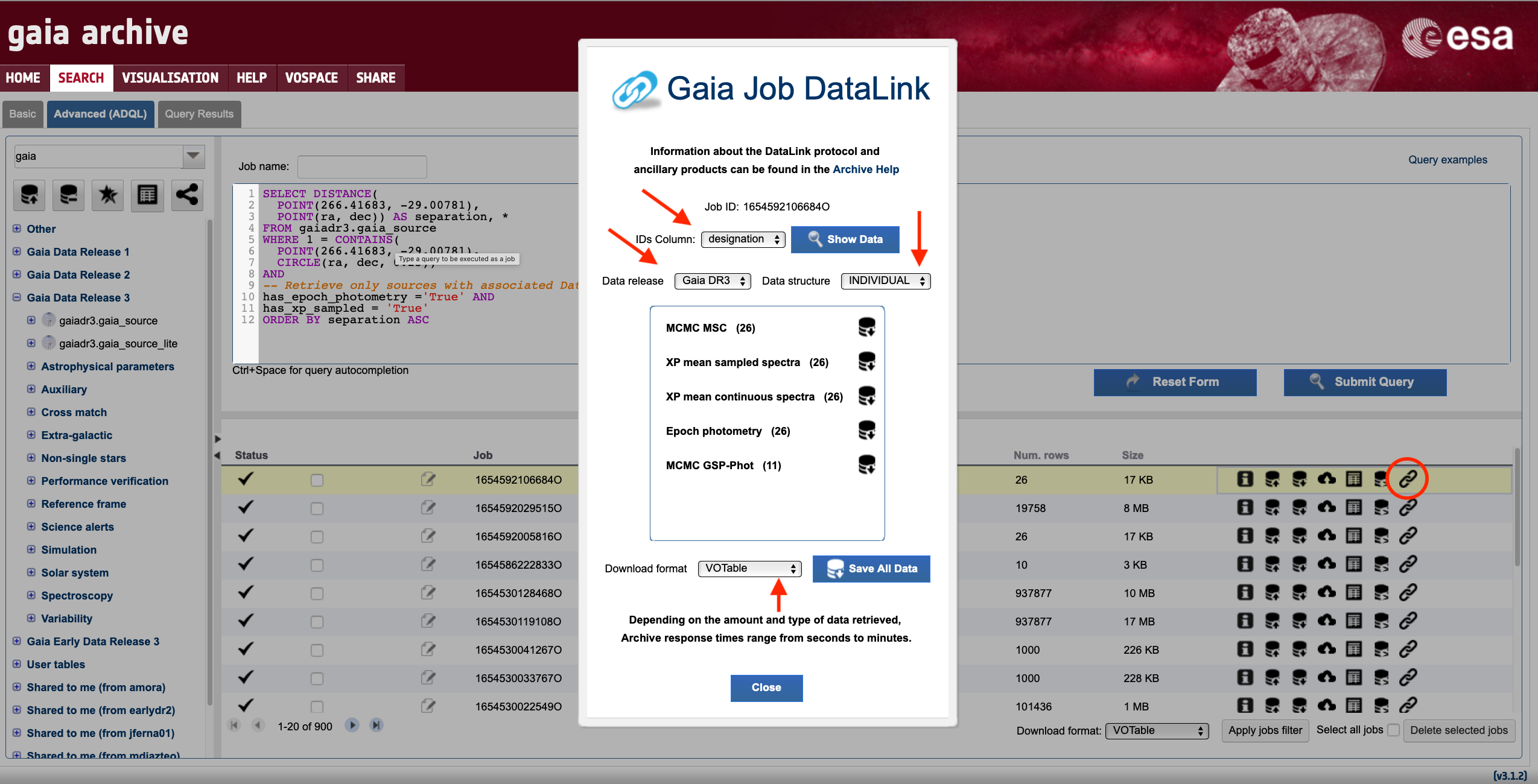Switch to the Query Results tab
1538x784 pixels.
(x=199, y=114)
